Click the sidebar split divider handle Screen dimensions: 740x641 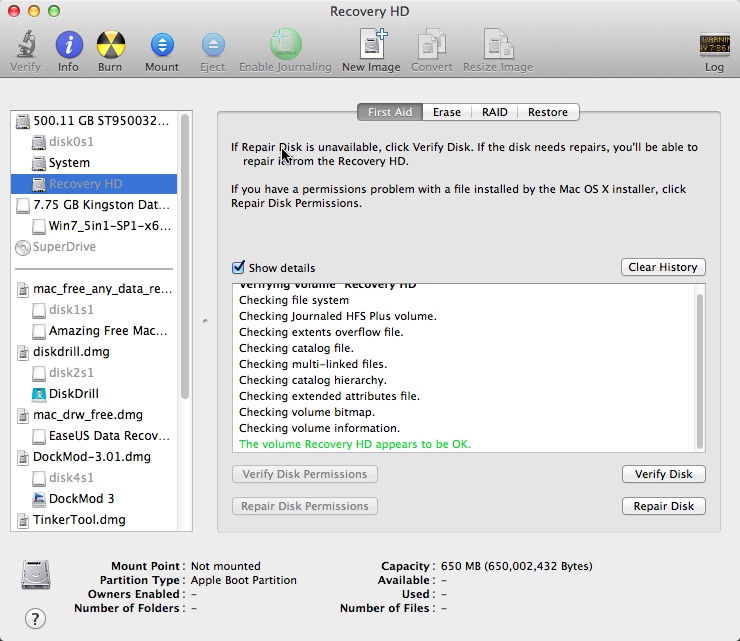click(205, 321)
